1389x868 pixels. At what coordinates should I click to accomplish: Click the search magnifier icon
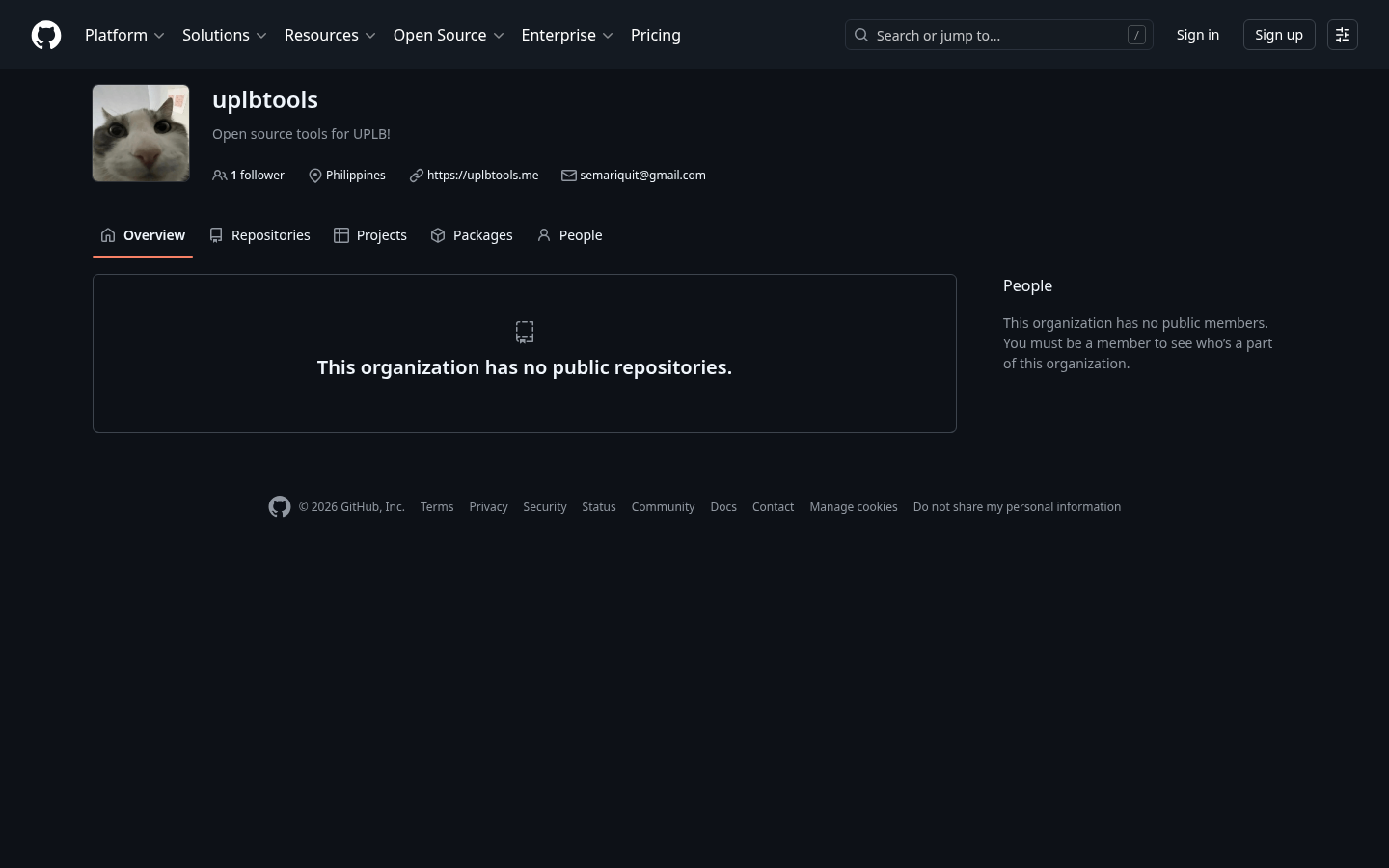[861, 35]
